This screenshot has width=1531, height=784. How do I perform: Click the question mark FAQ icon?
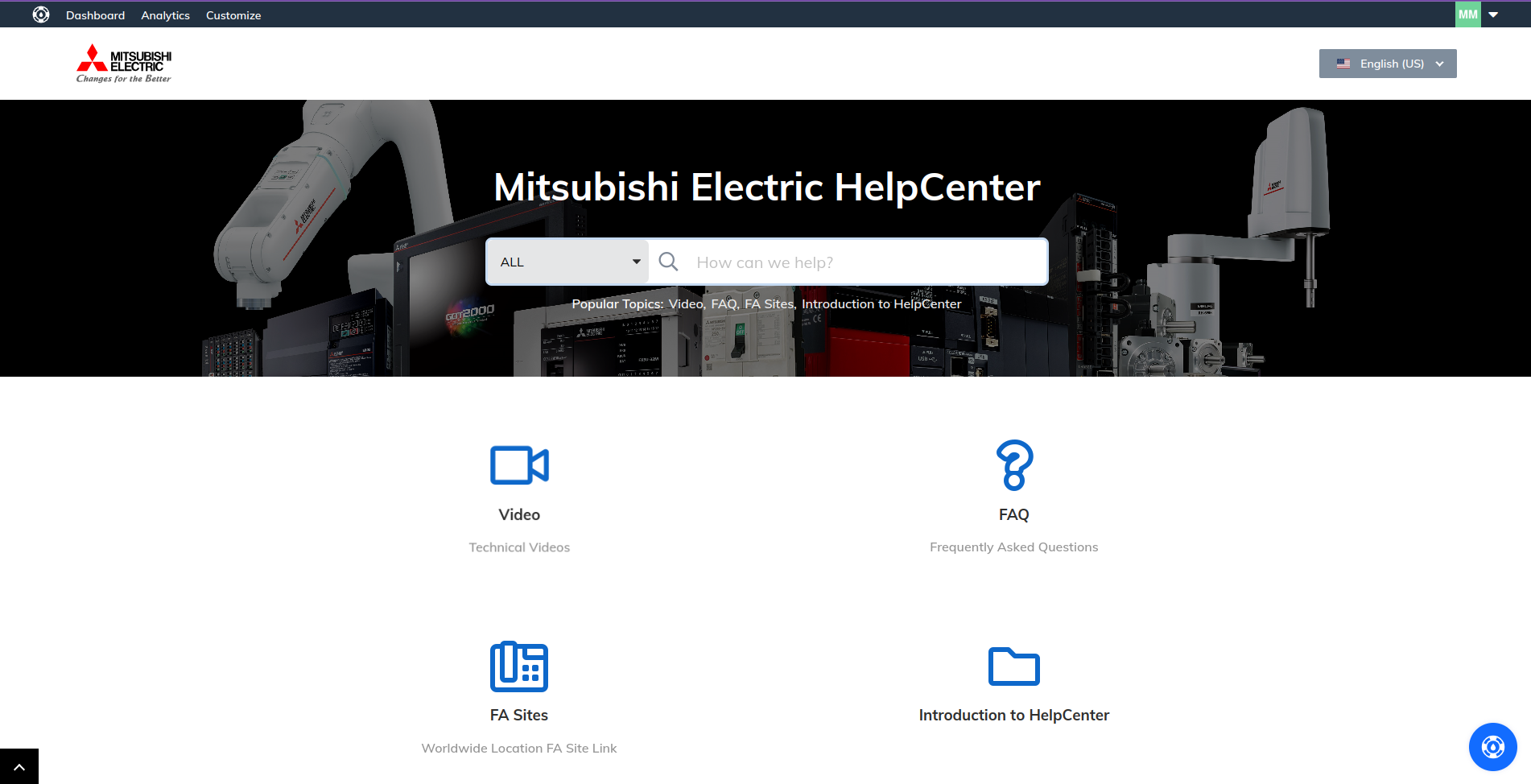click(1014, 464)
